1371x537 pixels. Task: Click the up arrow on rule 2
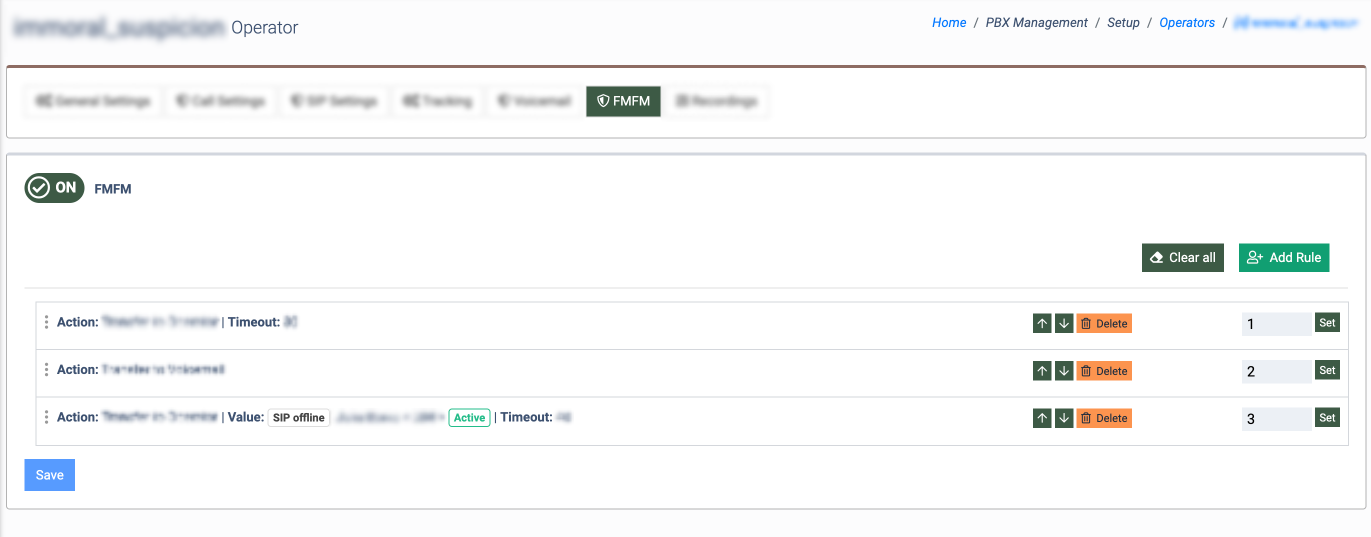[x=1042, y=371]
